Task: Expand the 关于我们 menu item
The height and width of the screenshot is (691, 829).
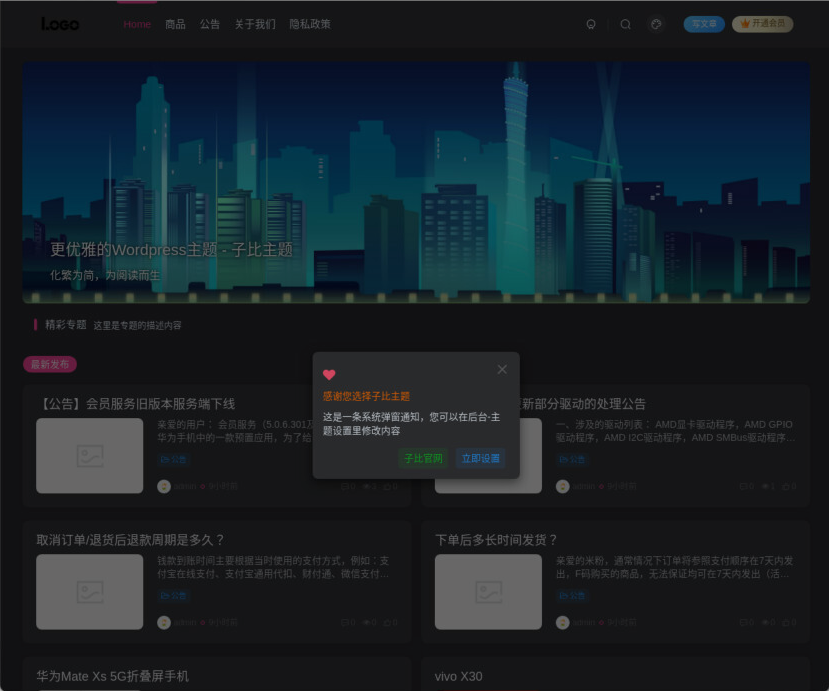Action: (255, 24)
